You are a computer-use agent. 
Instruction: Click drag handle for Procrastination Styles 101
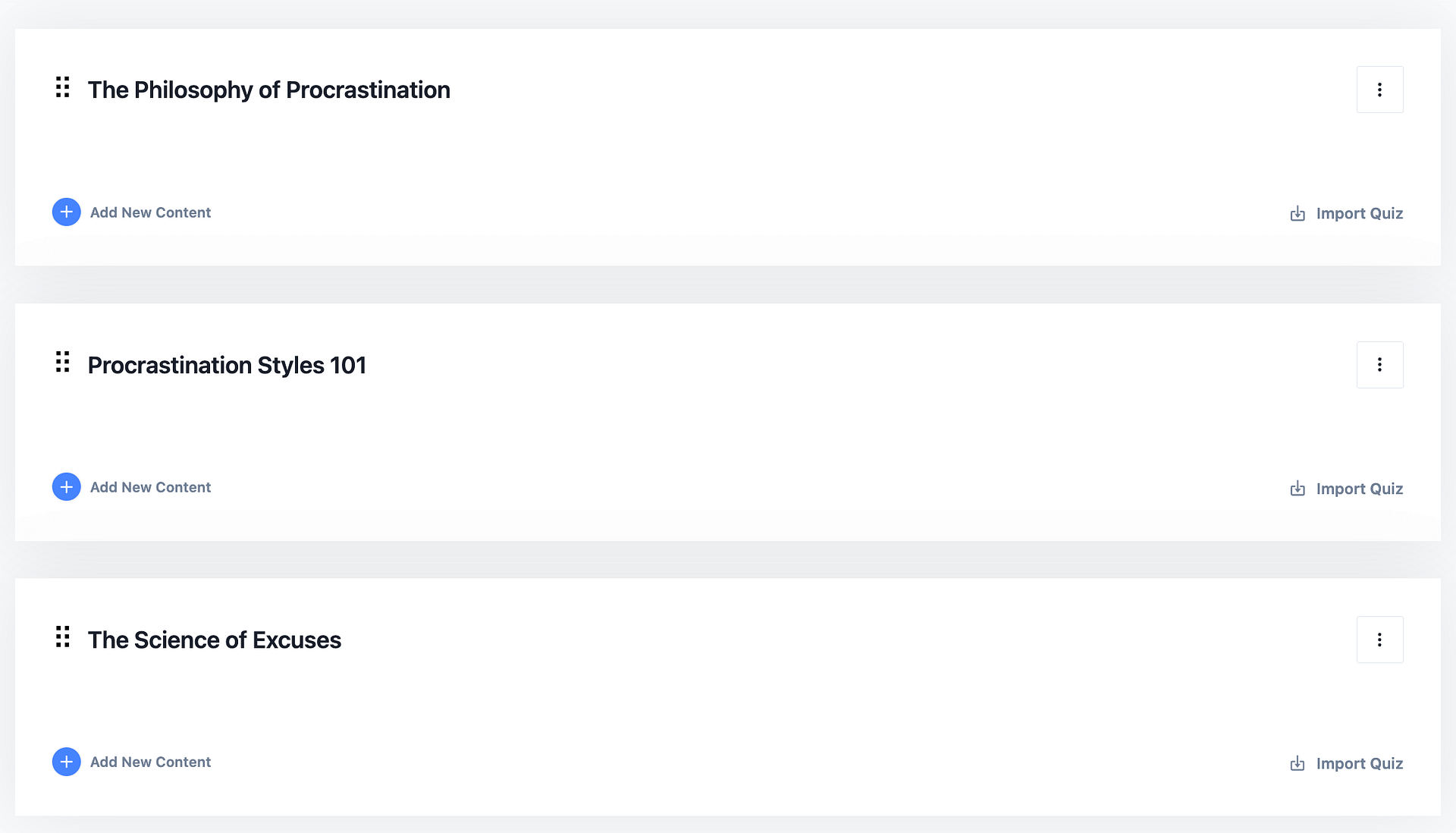pyautogui.click(x=63, y=362)
